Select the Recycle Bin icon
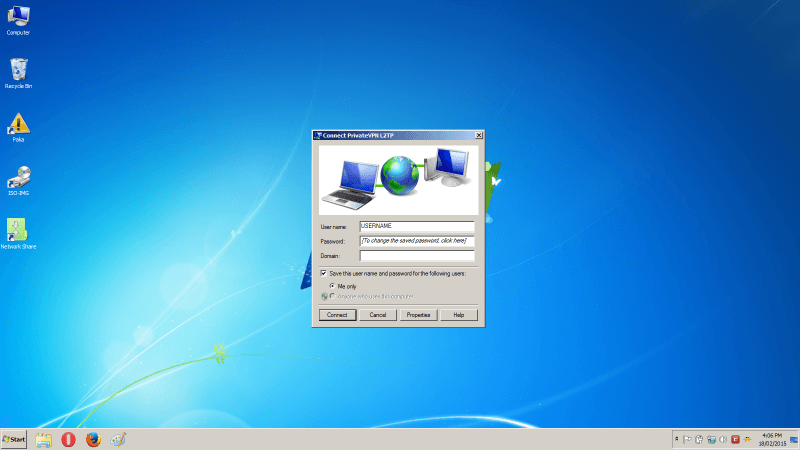 (x=18, y=70)
